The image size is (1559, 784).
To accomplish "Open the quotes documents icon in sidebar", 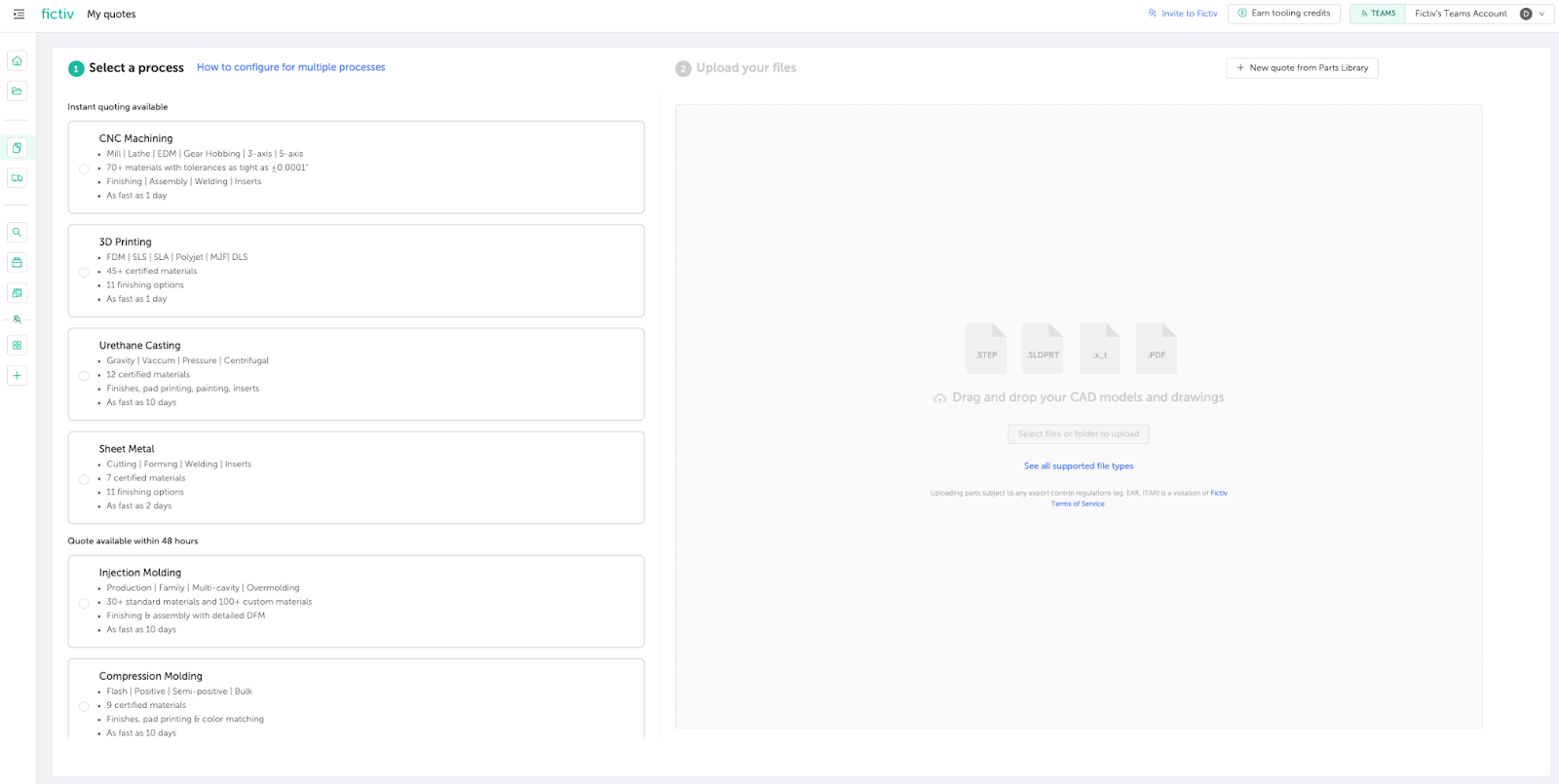I will pyautogui.click(x=17, y=148).
